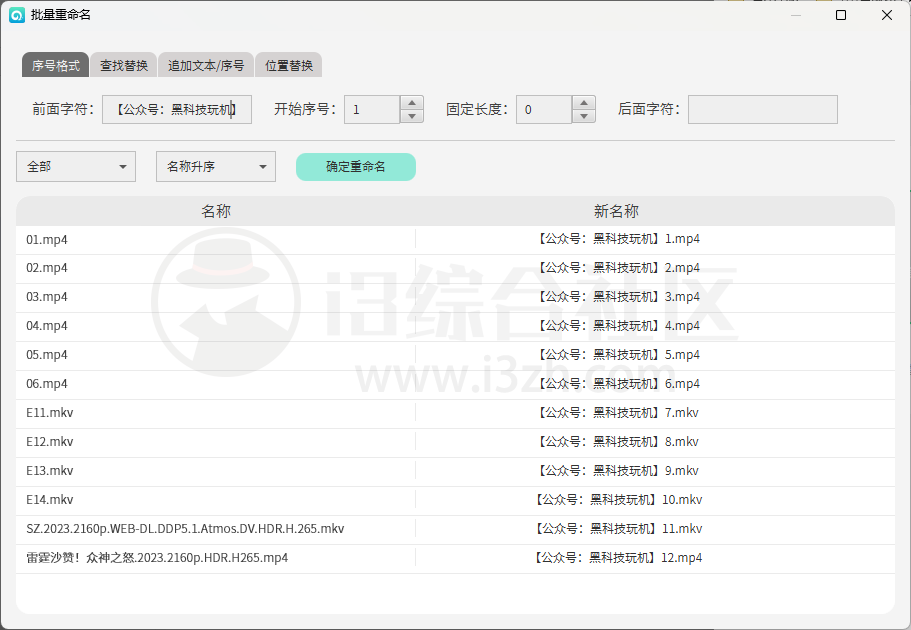
Task: Switch to the 序号格式 tab
Action: [x=55, y=65]
